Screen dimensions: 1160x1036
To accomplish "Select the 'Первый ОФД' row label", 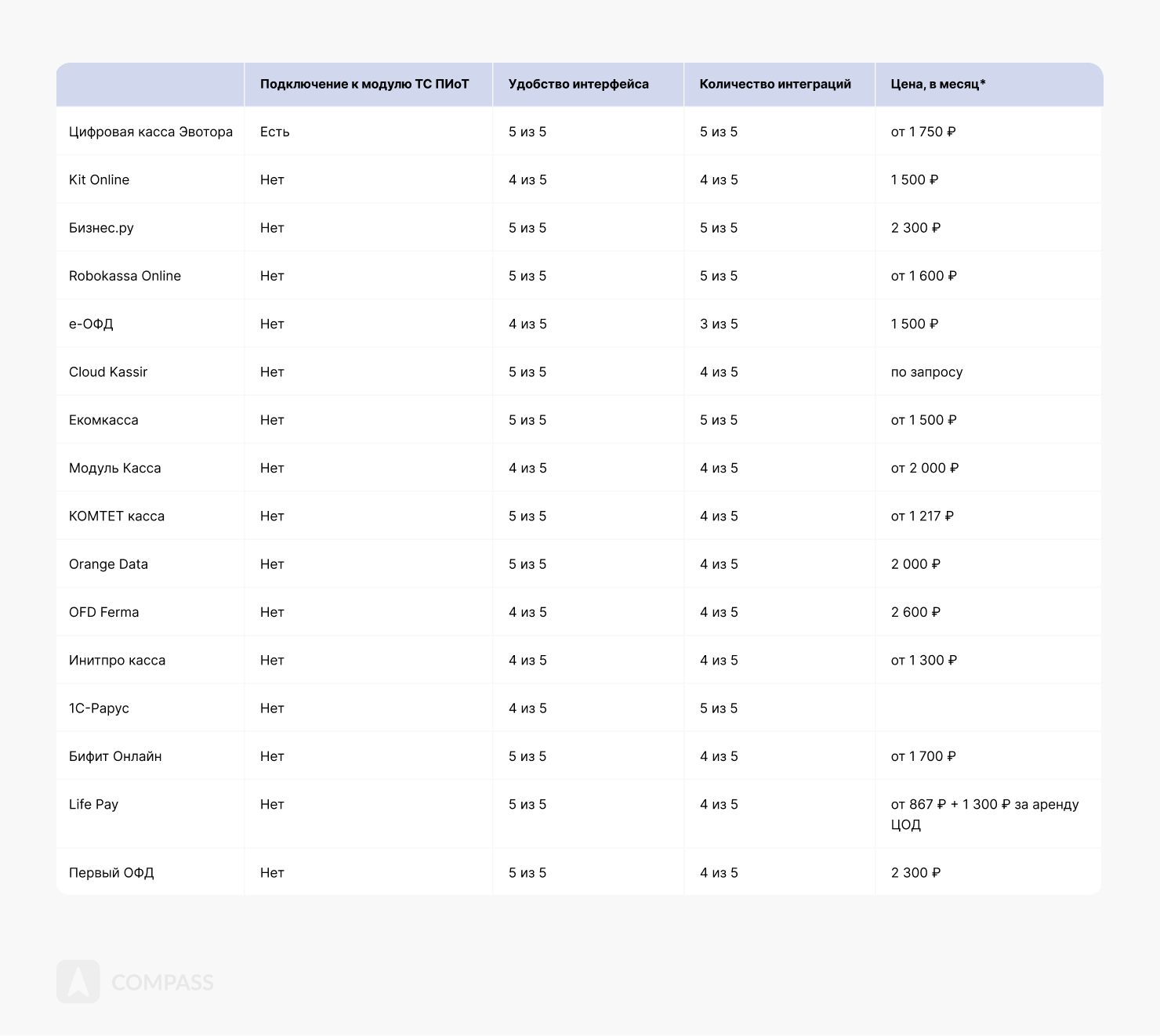I will (111, 873).
